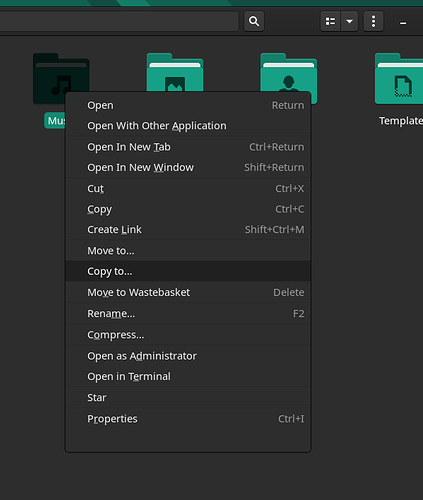Screen dimensions: 423x500
Task: Select the Copy to... option
Action: click(x=188, y=271)
